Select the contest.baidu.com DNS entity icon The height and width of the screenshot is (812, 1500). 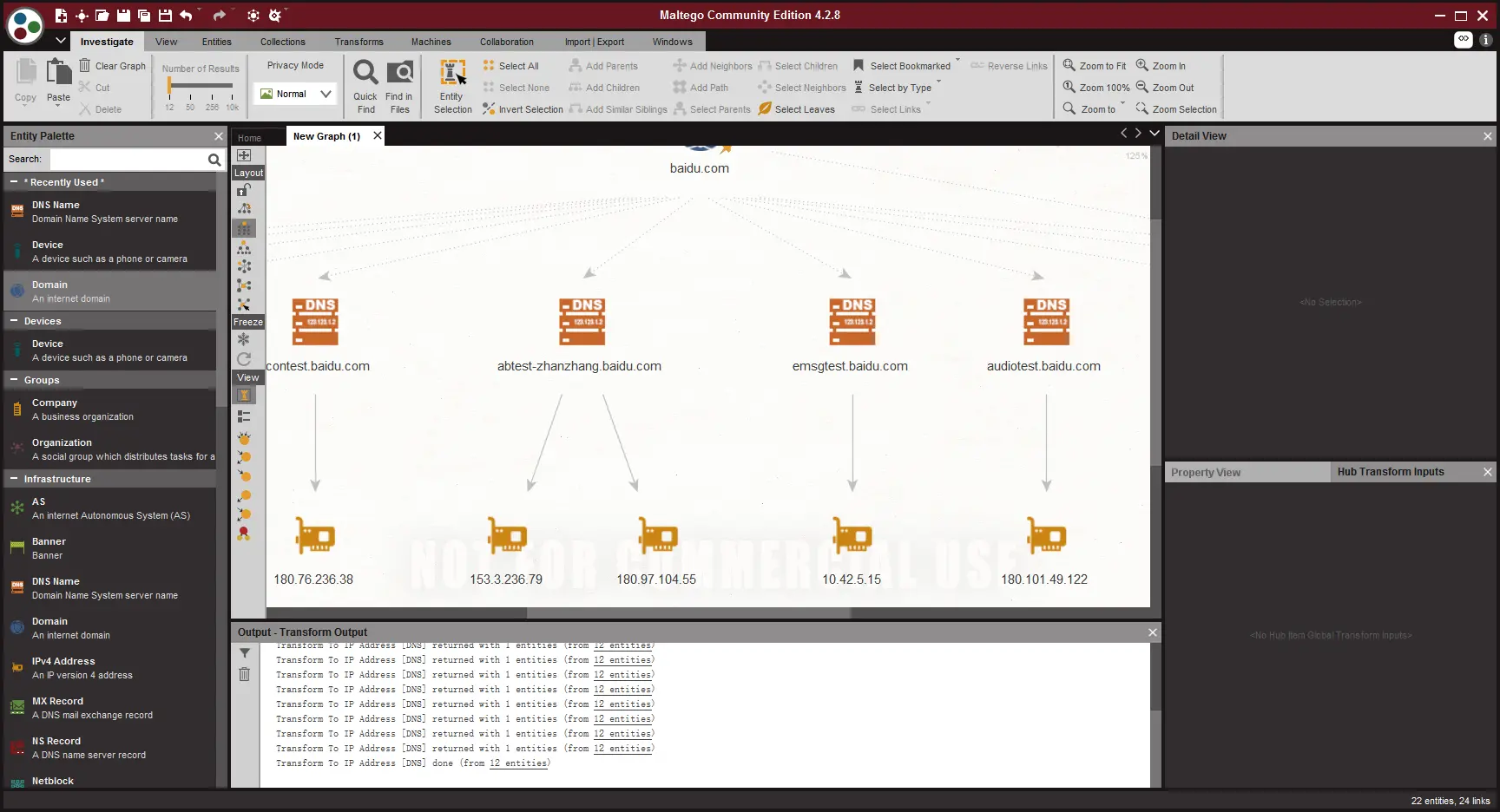click(316, 322)
